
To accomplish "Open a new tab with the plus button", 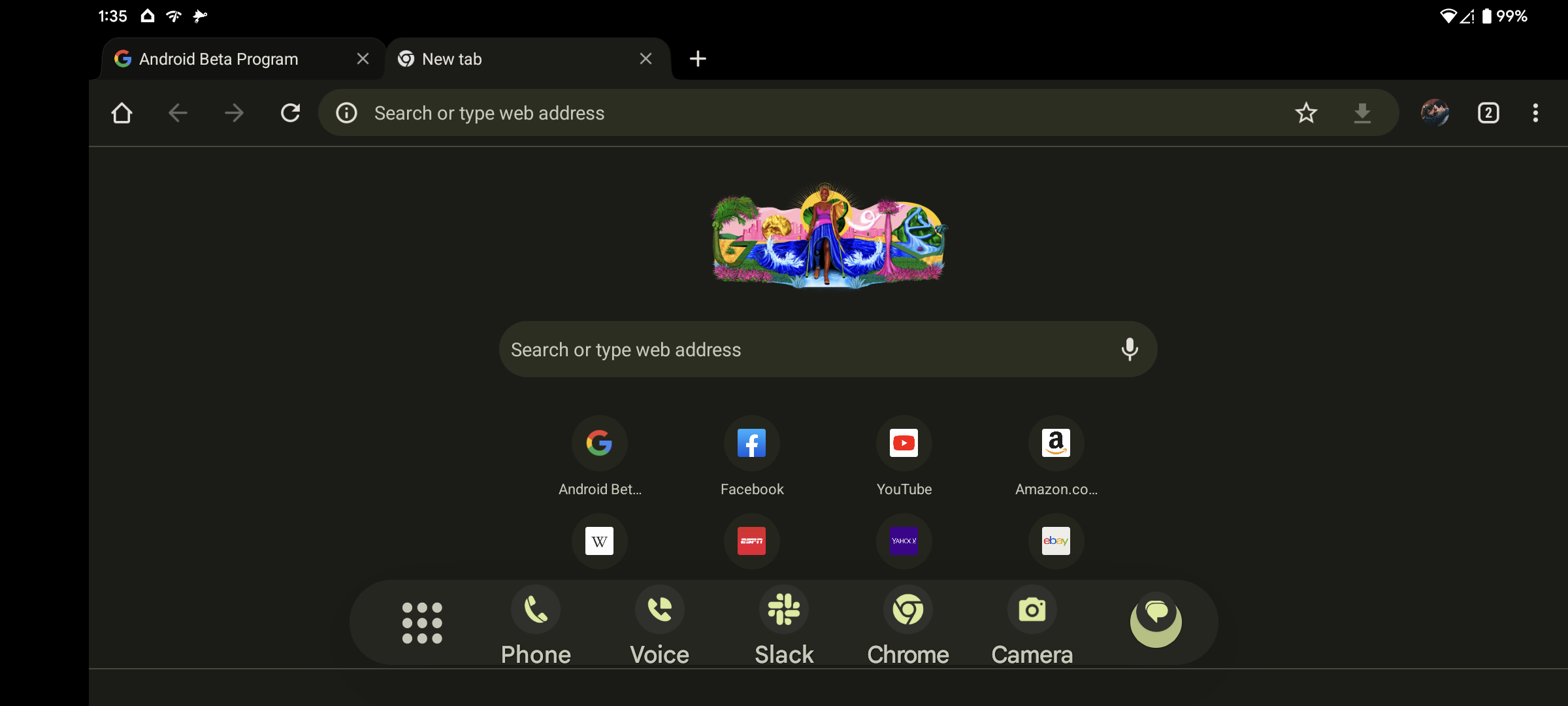I will click(698, 58).
